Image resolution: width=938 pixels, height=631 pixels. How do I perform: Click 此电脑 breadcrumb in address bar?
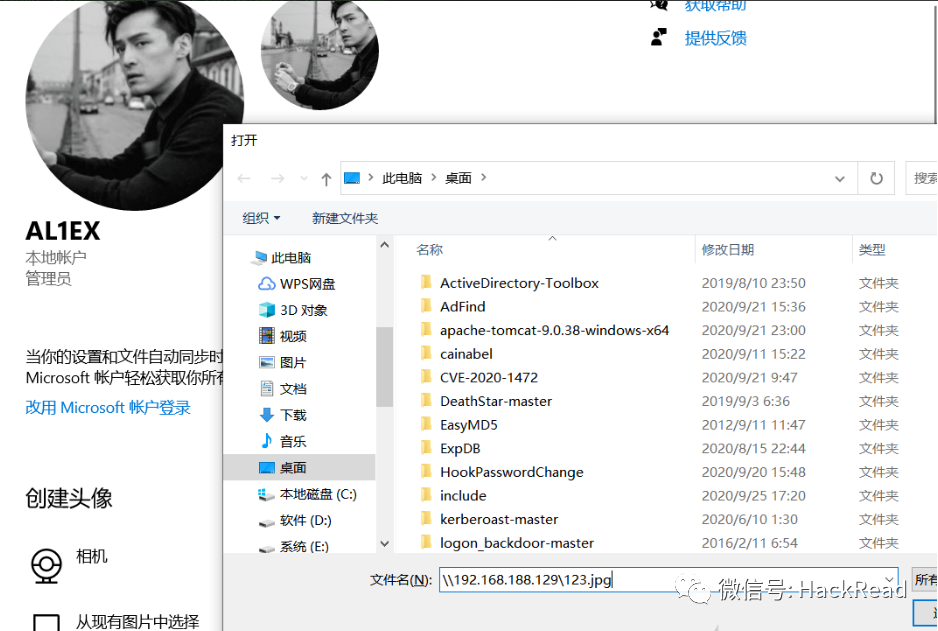(402, 178)
